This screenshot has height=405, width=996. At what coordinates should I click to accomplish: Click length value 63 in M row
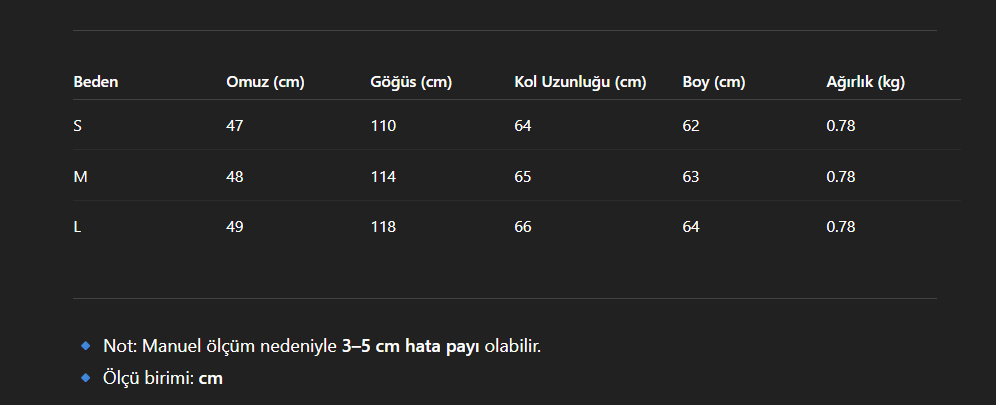(691, 176)
